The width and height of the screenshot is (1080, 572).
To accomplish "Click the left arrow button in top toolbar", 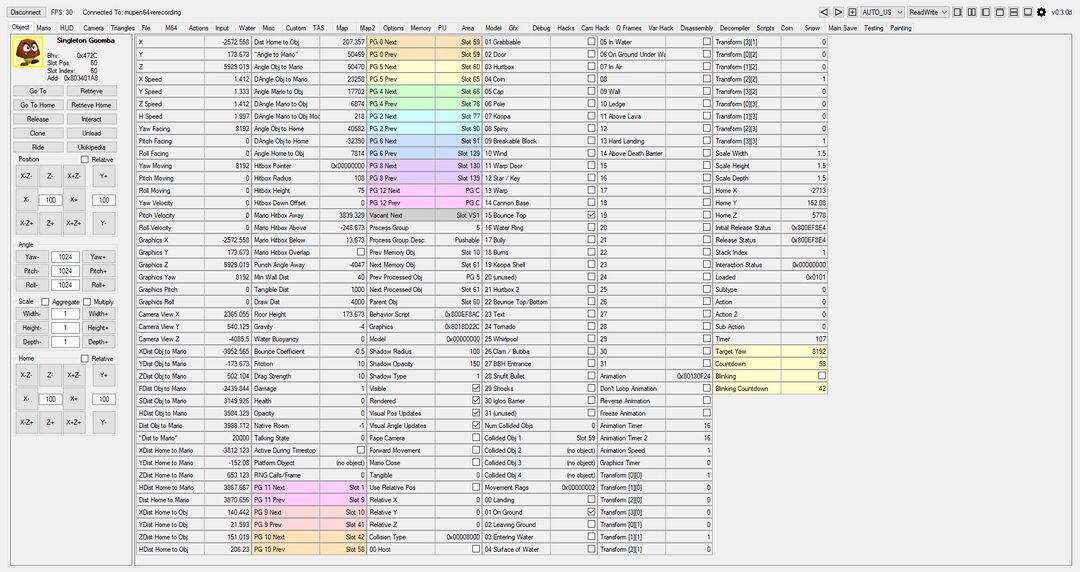I will click(824, 12).
